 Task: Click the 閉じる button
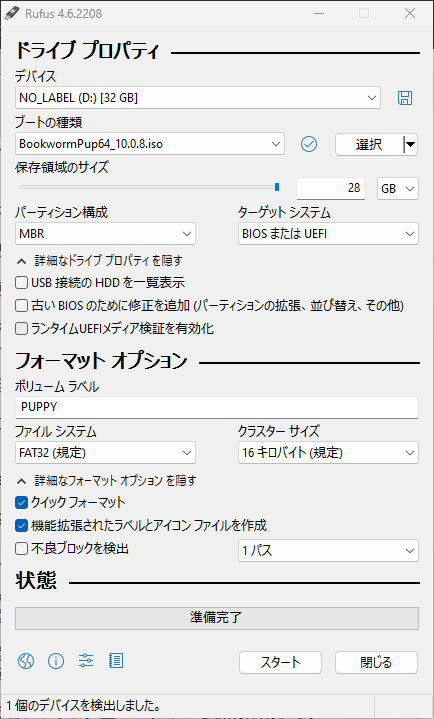376,663
